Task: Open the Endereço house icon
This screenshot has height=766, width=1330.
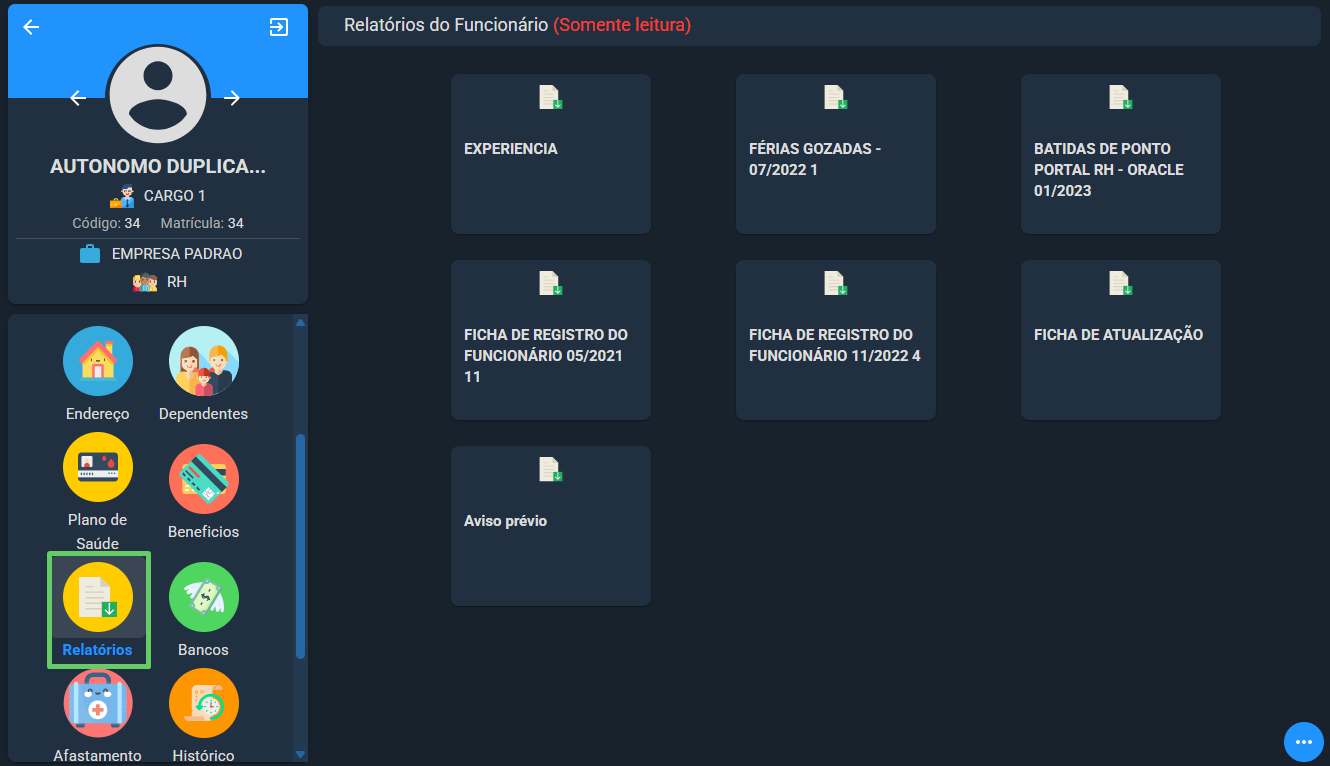Action: (x=98, y=361)
